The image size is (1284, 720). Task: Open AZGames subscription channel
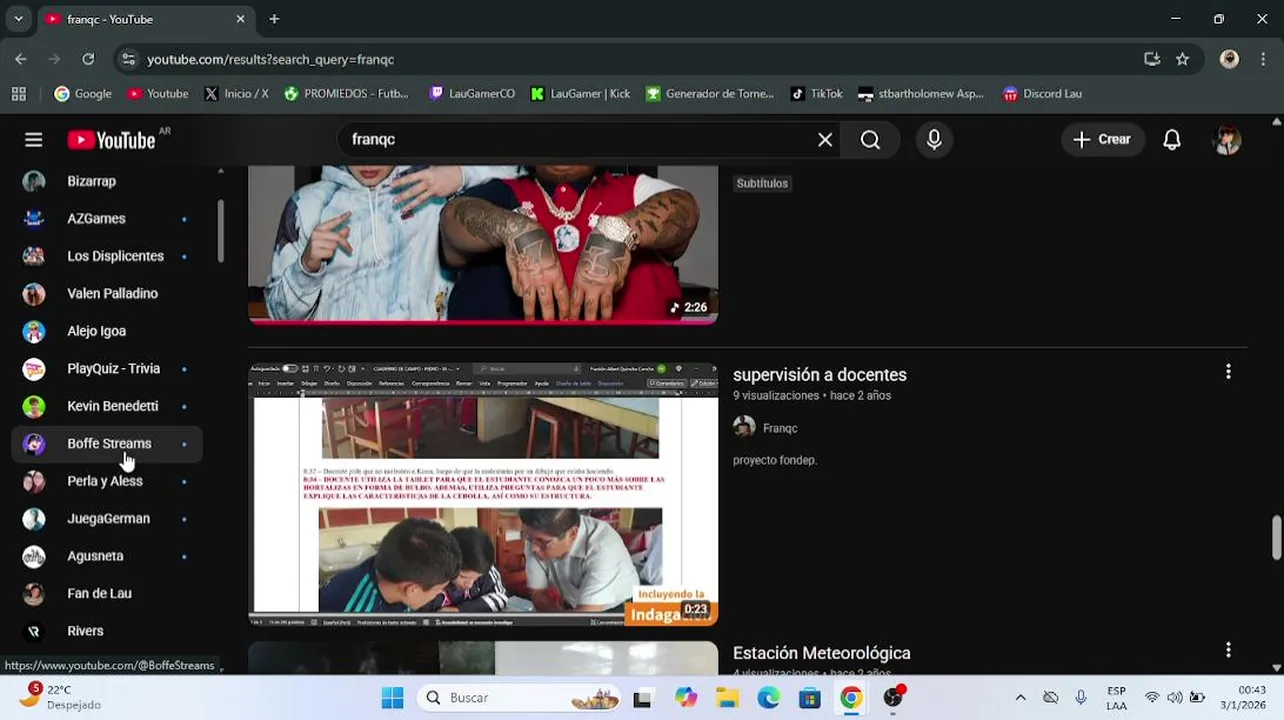tap(107, 219)
